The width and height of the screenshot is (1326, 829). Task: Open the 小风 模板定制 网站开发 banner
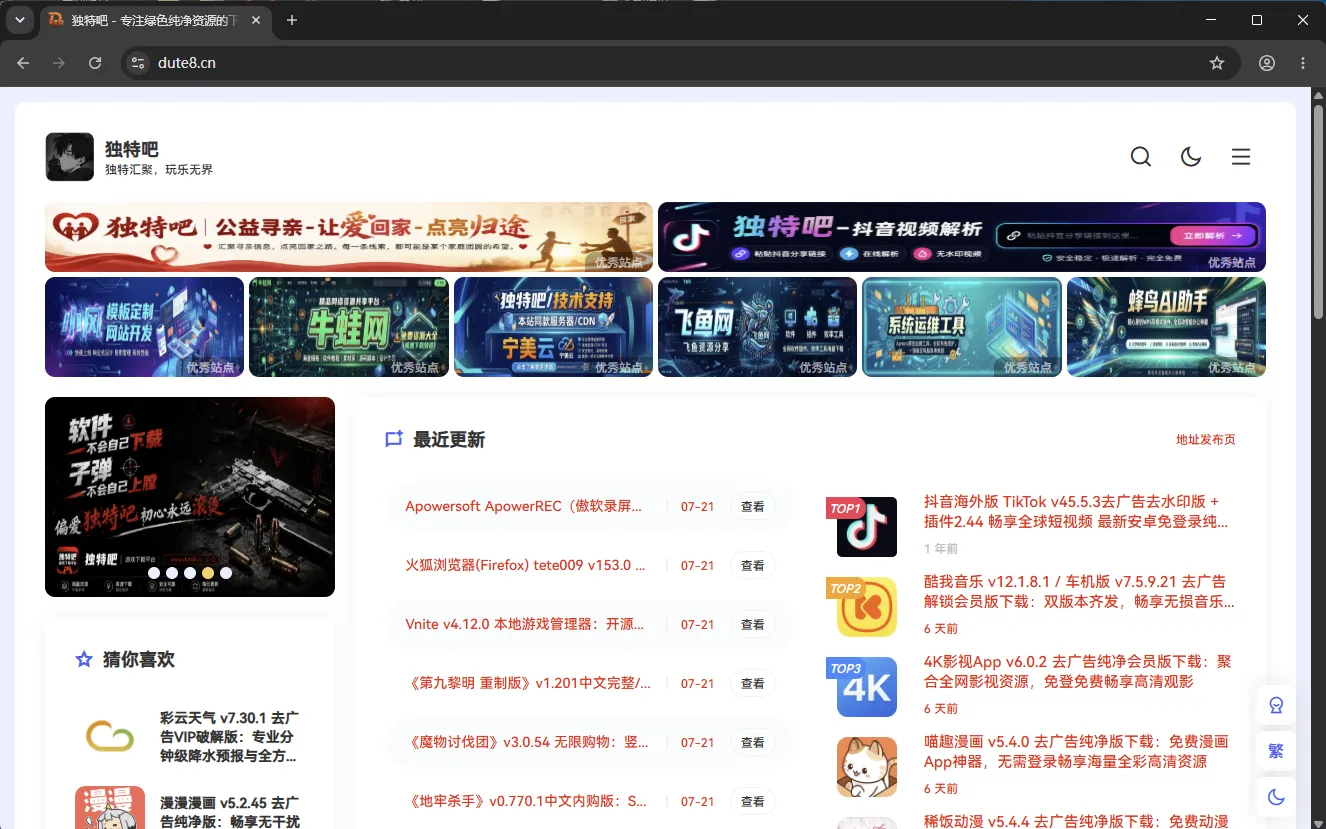click(144, 327)
